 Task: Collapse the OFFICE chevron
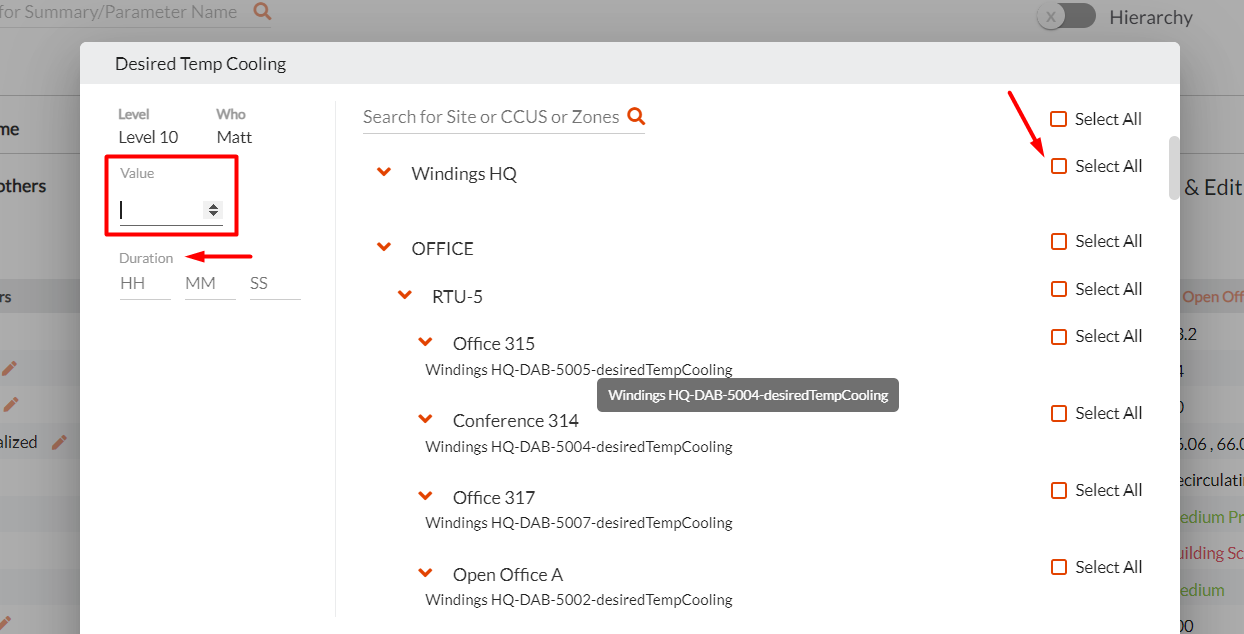click(383, 247)
